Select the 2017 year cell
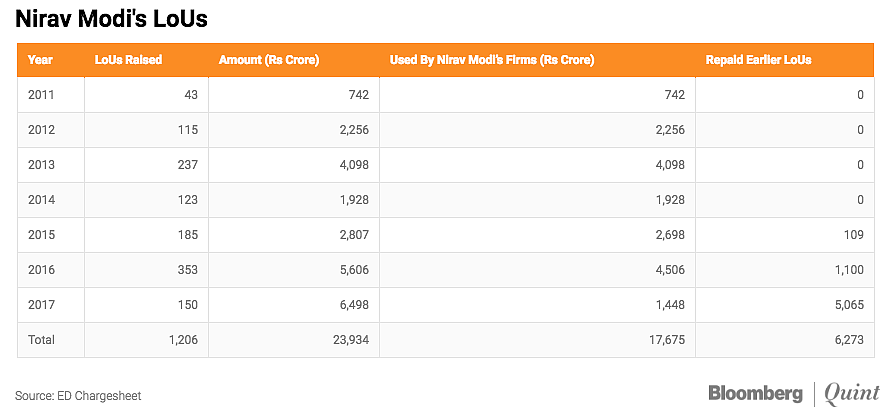The image size is (884, 420). (41, 304)
